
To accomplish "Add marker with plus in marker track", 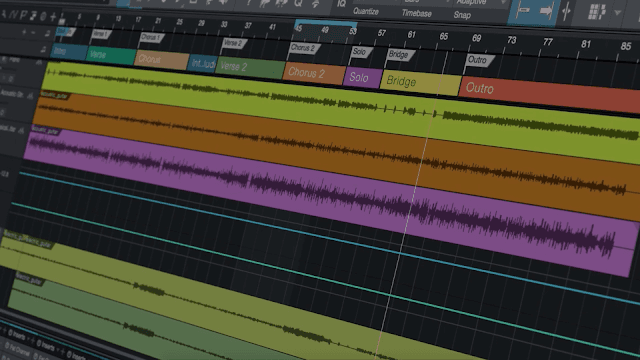I will click(x=24, y=32).
